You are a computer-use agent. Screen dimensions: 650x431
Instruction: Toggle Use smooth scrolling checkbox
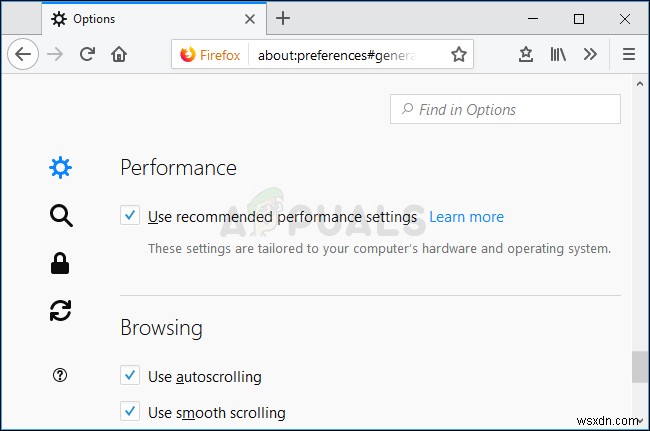tap(130, 411)
